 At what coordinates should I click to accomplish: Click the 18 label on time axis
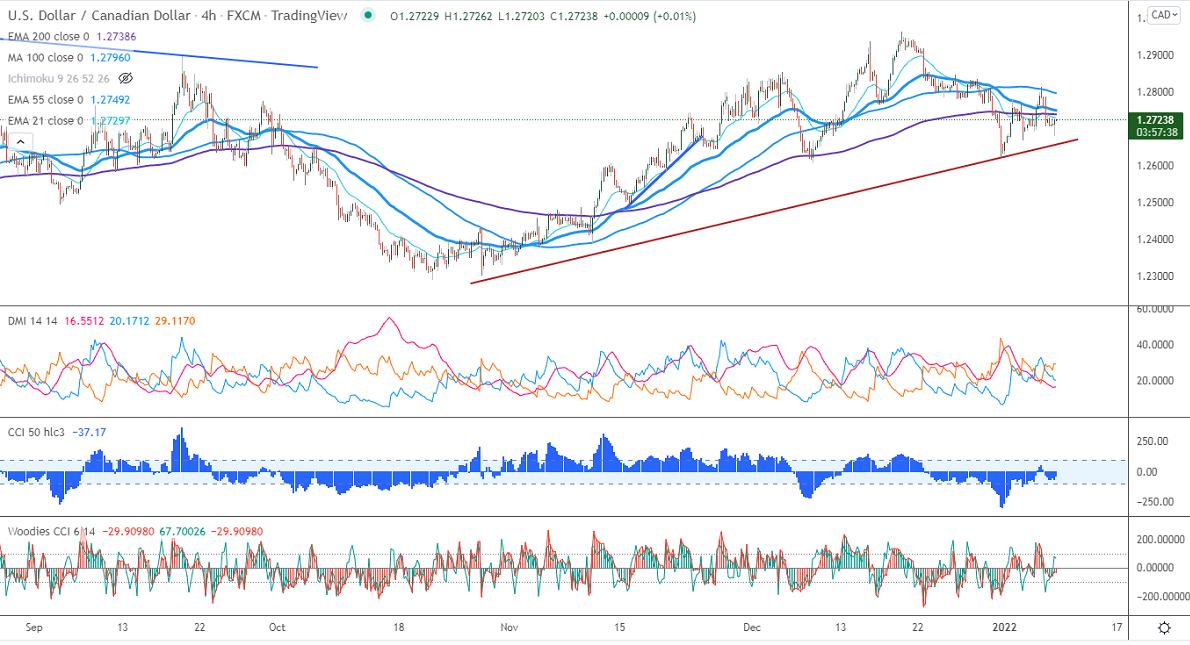pyautogui.click(x=398, y=628)
